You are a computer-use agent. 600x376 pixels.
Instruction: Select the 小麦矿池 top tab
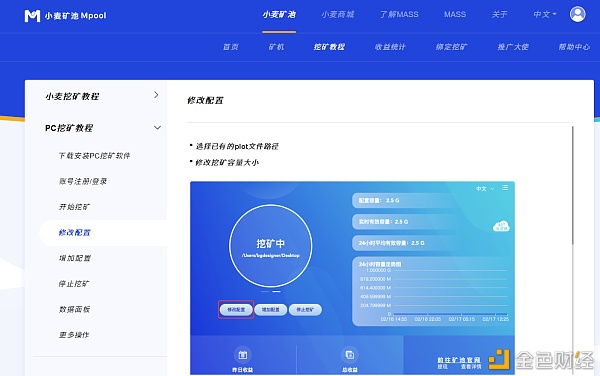pos(279,15)
